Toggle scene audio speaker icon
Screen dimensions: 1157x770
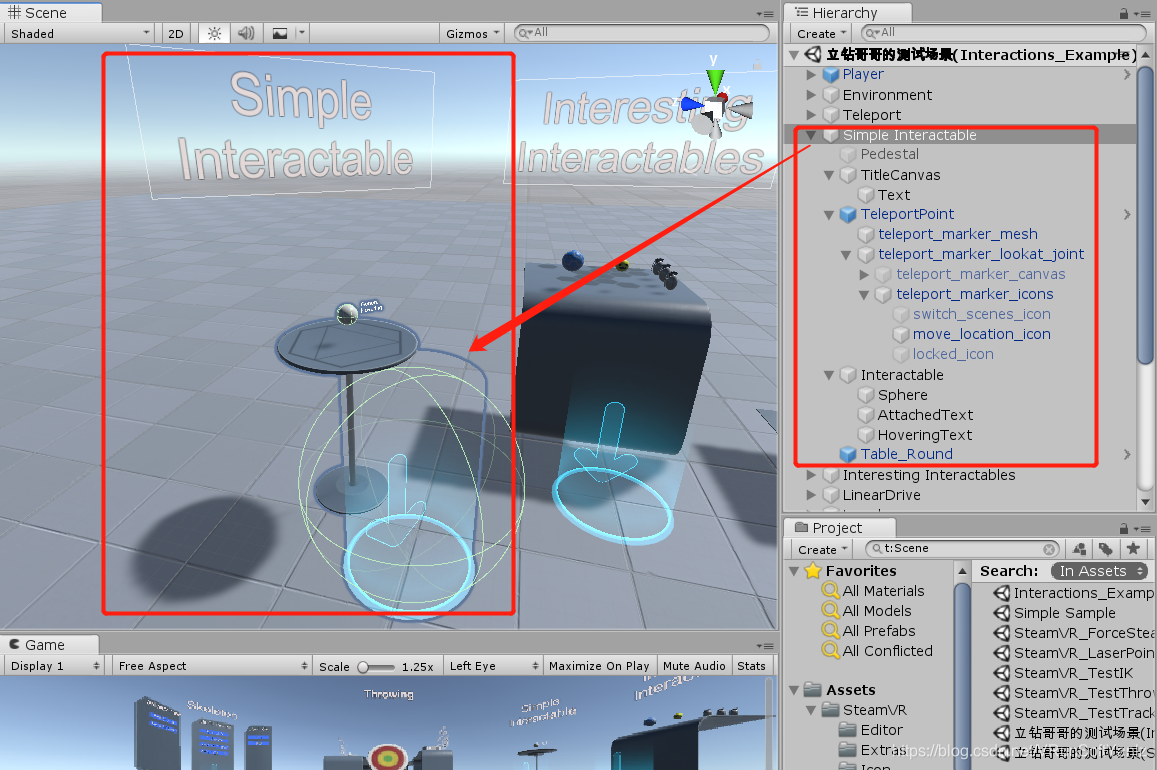click(246, 33)
